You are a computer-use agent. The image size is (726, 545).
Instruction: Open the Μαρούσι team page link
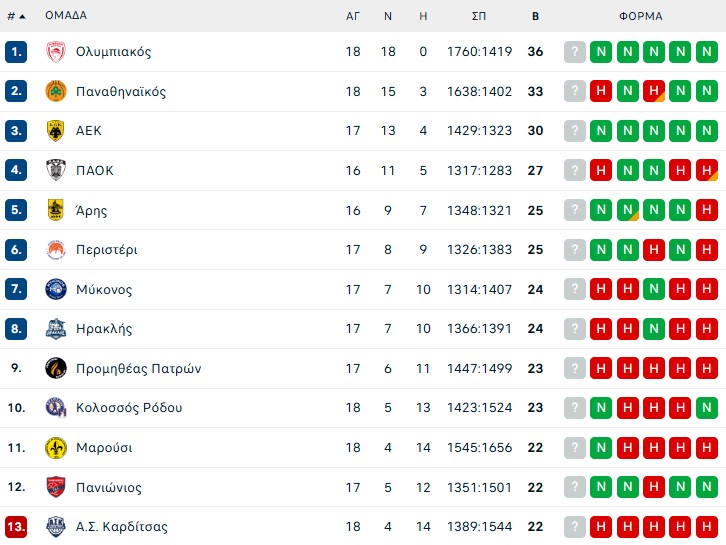tap(104, 448)
